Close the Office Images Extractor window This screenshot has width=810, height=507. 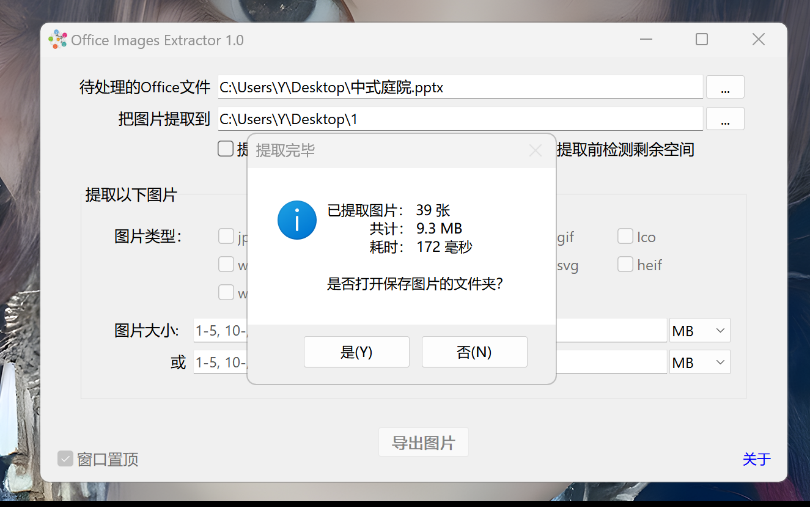coord(758,39)
